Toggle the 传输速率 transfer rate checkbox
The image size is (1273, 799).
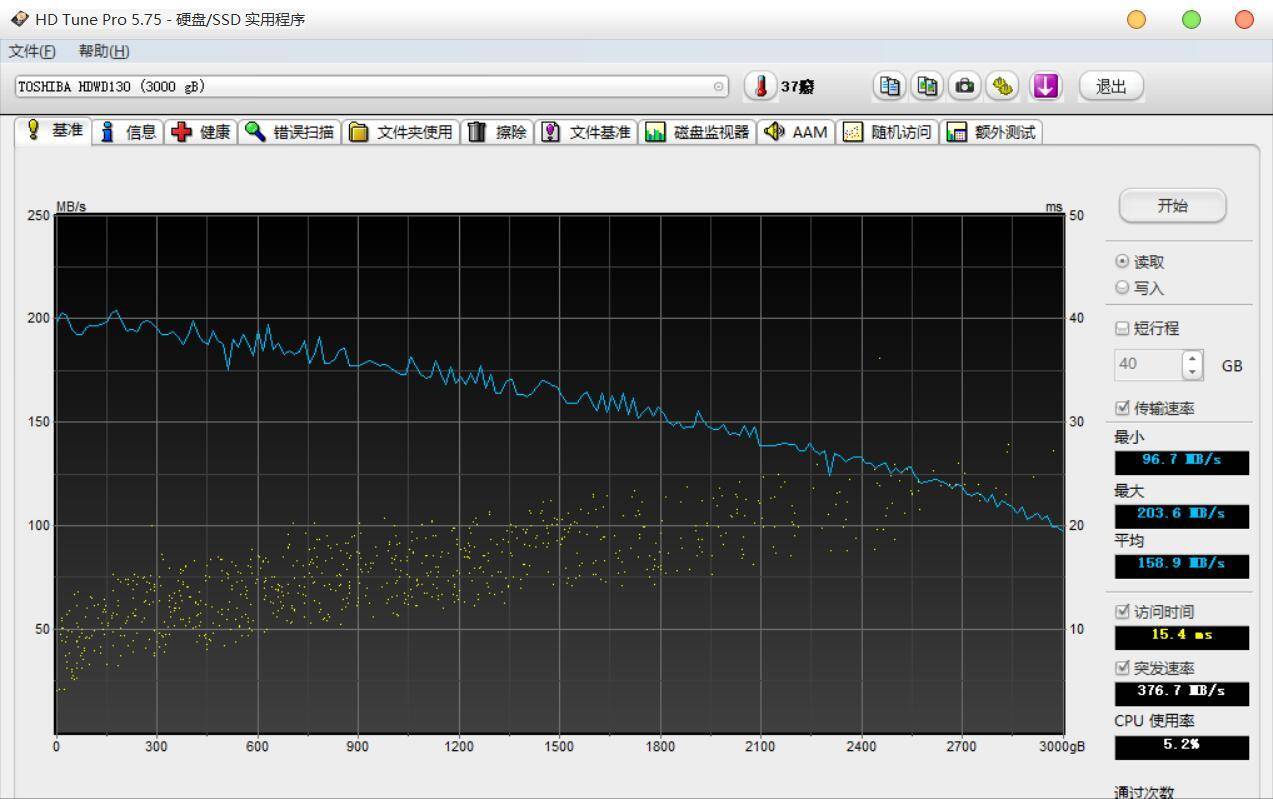[1122, 408]
